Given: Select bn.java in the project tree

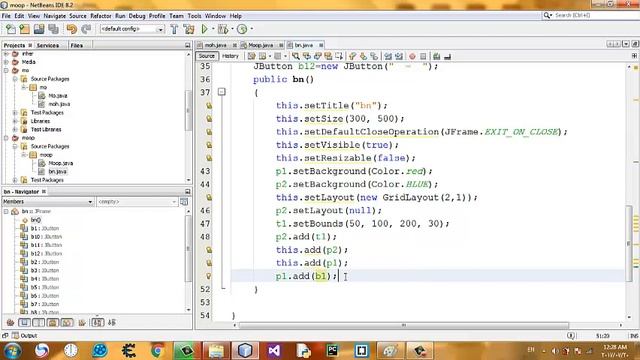Looking at the screenshot, I should click(57, 171).
